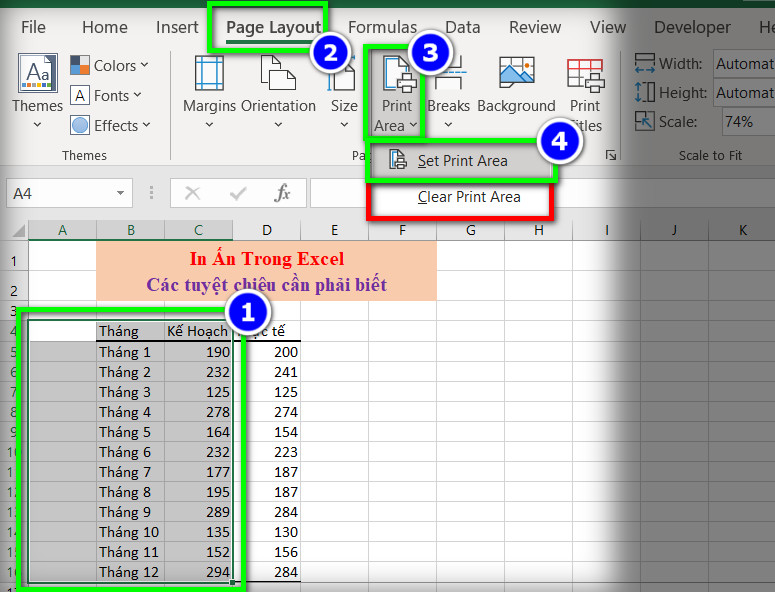The image size is (775, 592).
Task: Click the Margins icon
Action: [209, 75]
